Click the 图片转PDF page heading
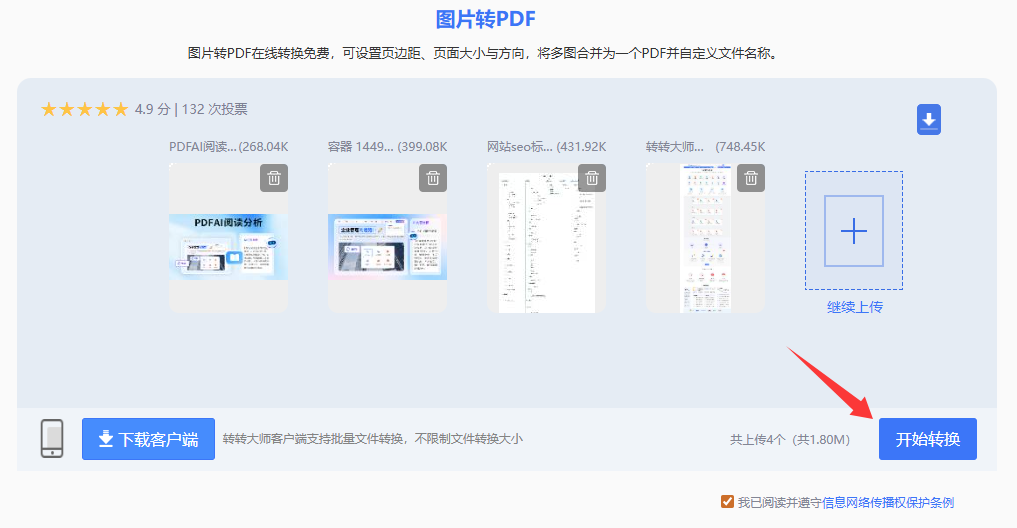 tap(486, 19)
